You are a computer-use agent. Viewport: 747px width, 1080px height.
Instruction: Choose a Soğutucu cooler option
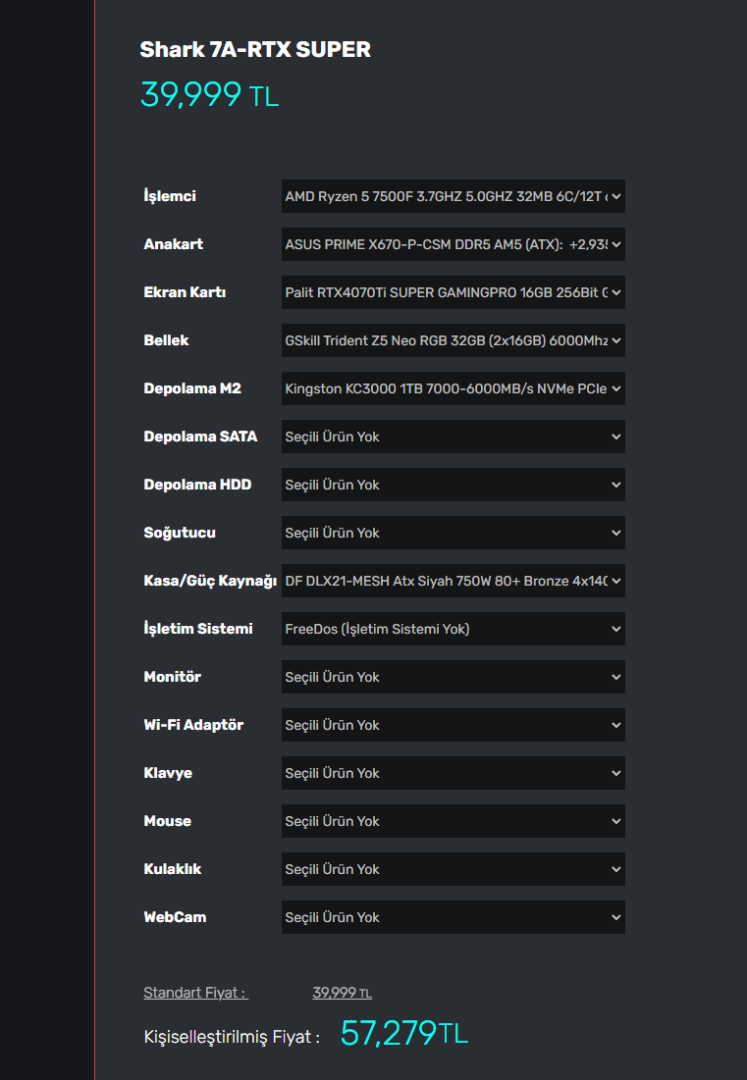[x=453, y=532]
